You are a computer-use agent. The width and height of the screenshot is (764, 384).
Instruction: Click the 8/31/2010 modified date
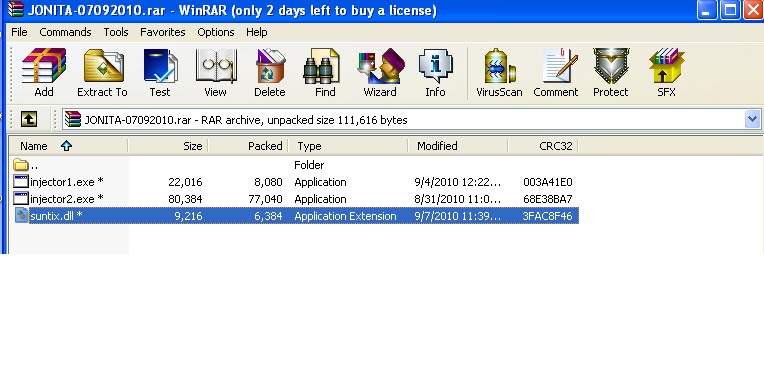point(458,199)
